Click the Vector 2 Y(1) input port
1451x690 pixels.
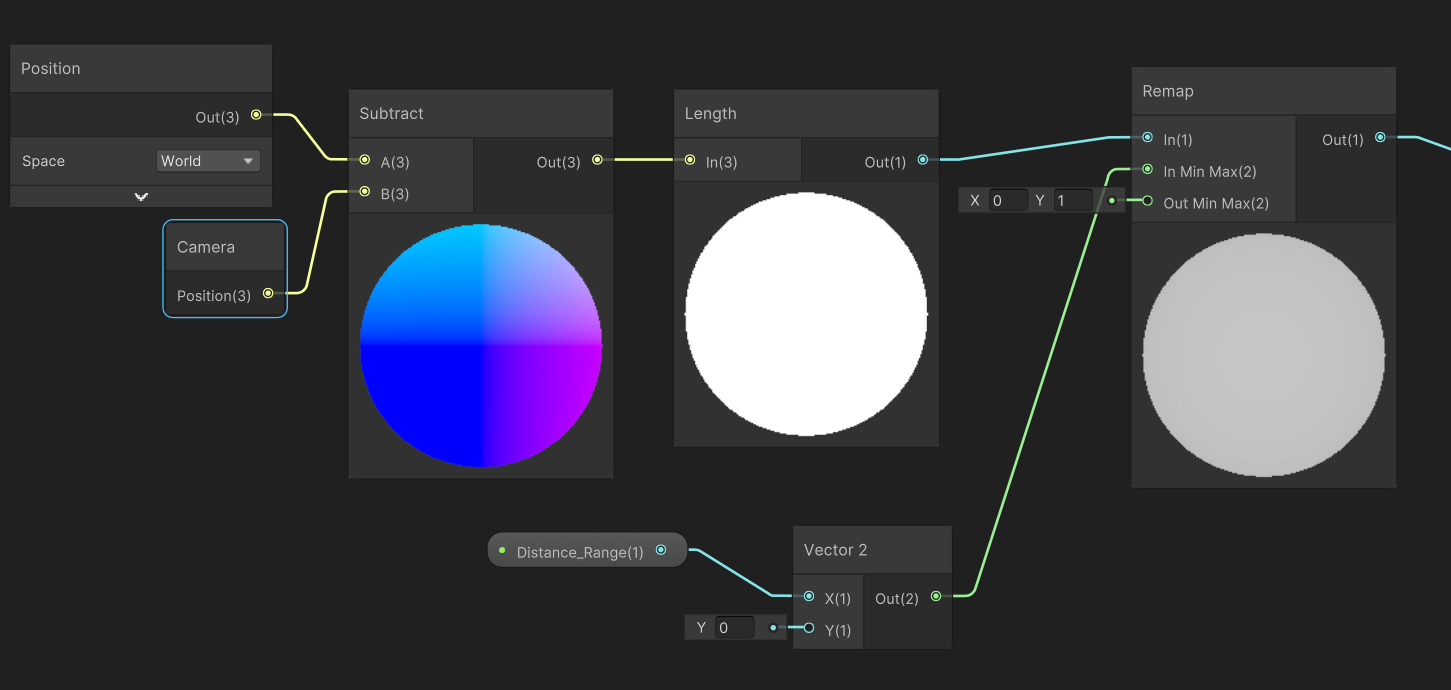(x=808, y=628)
